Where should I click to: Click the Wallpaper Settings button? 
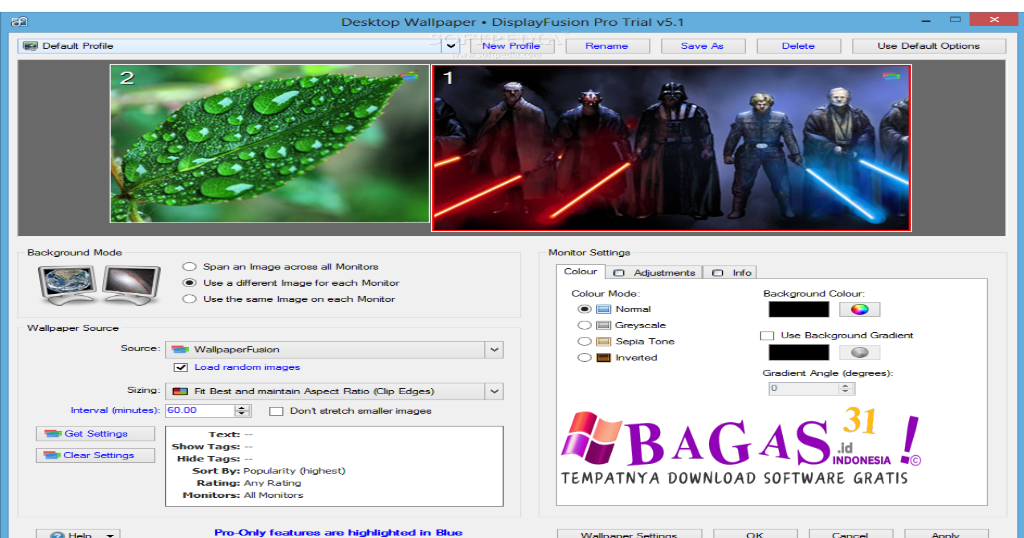[629, 534]
